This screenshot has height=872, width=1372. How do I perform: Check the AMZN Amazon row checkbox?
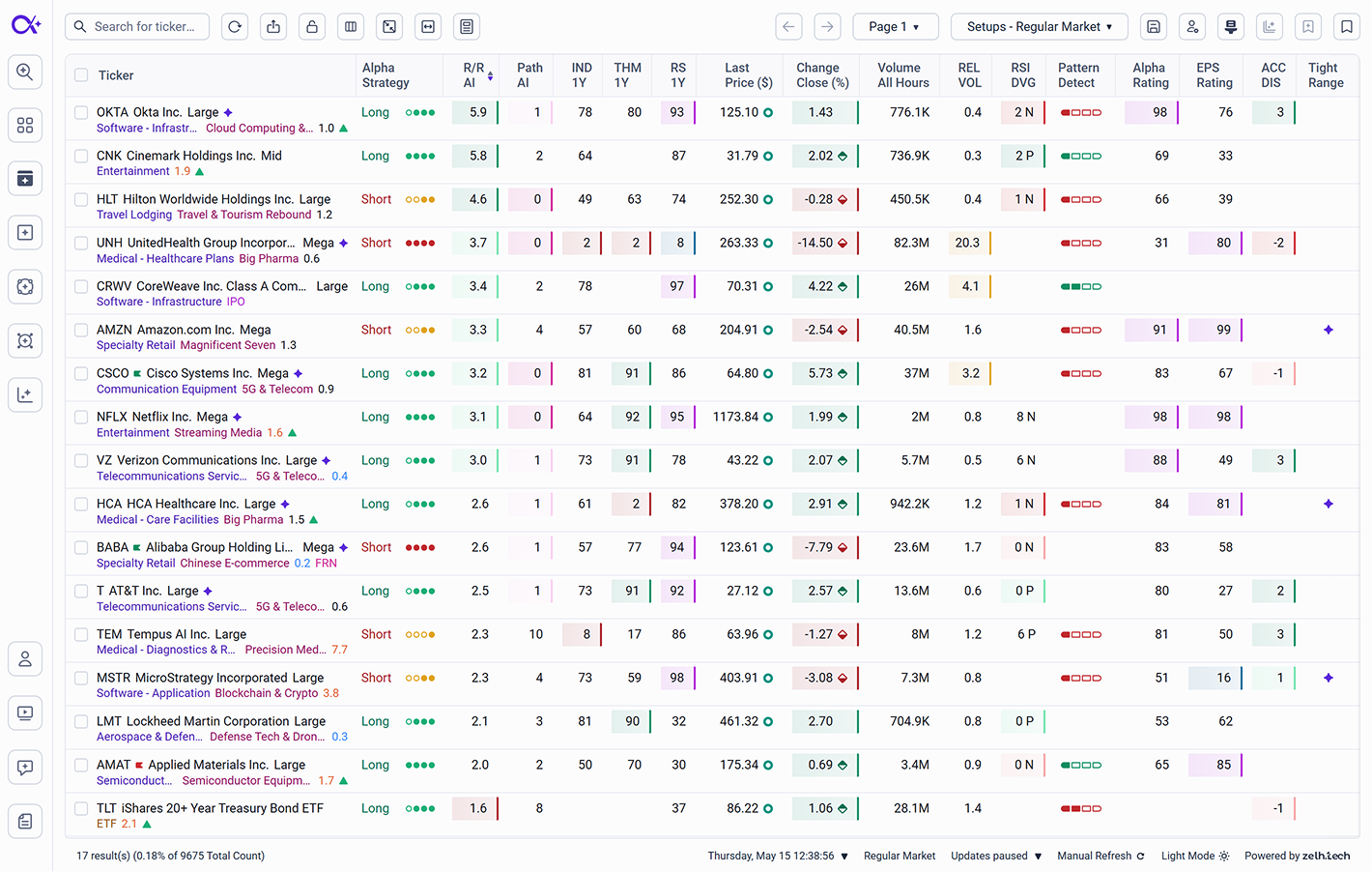pos(81,330)
